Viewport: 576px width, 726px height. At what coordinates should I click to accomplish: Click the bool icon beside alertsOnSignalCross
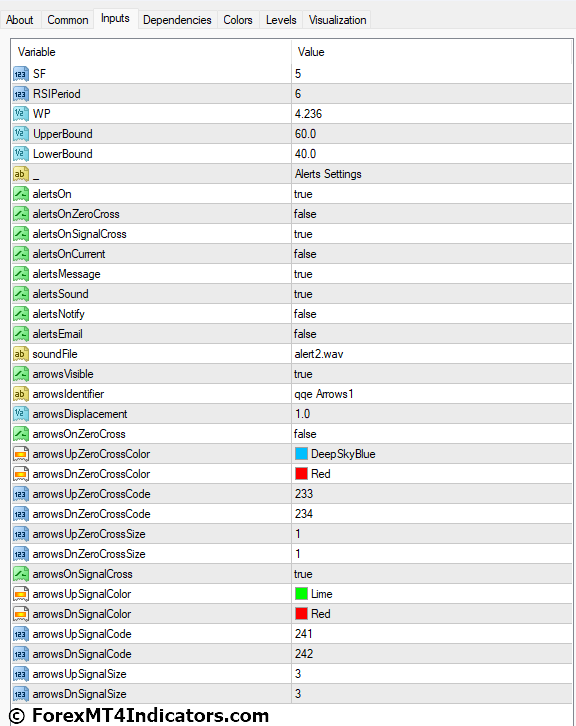[x=21, y=234]
